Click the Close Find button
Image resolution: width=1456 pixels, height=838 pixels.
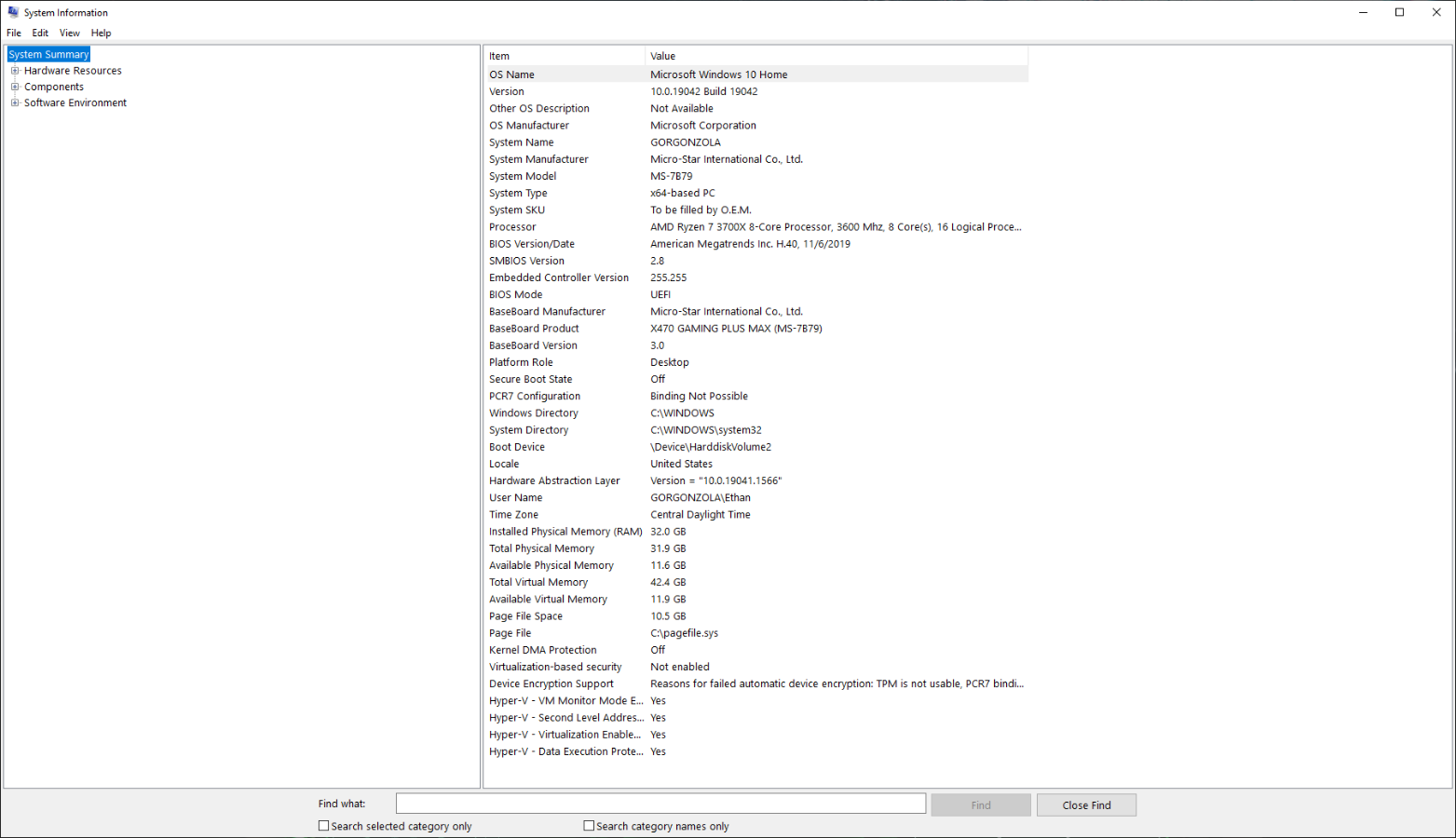[1086, 804]
